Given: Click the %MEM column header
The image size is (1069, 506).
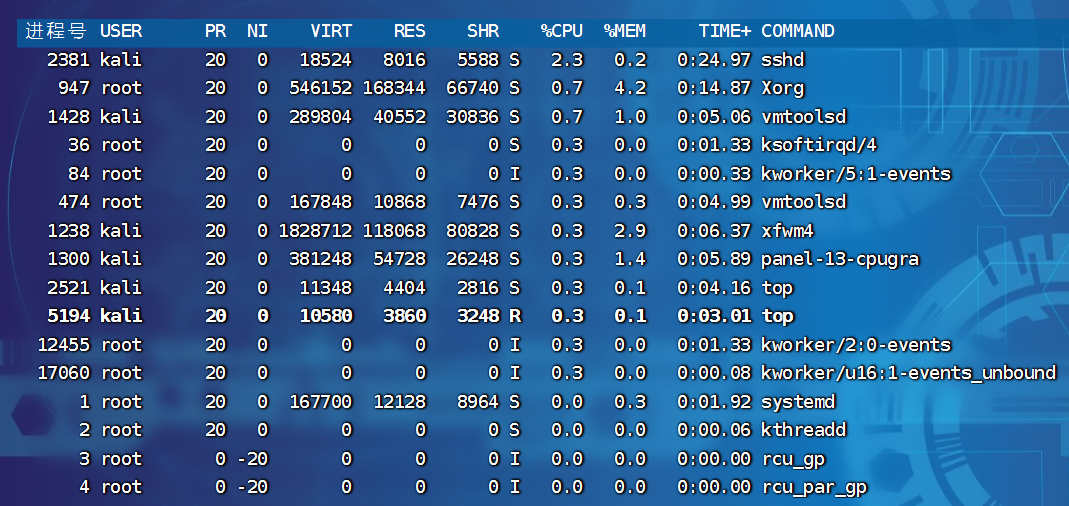Looking at the screenshot, I should 625,31.
